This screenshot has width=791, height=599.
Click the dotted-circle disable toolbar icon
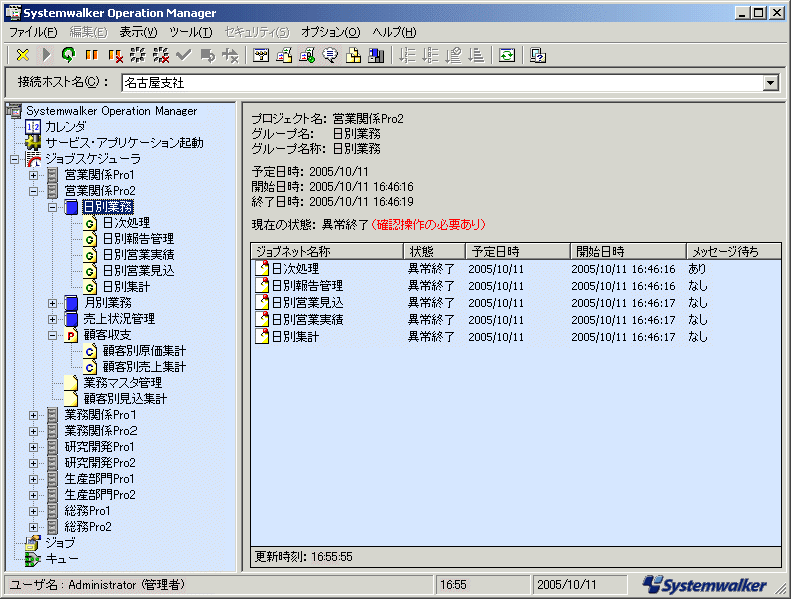pyautogui.click(x=138, y=55)
